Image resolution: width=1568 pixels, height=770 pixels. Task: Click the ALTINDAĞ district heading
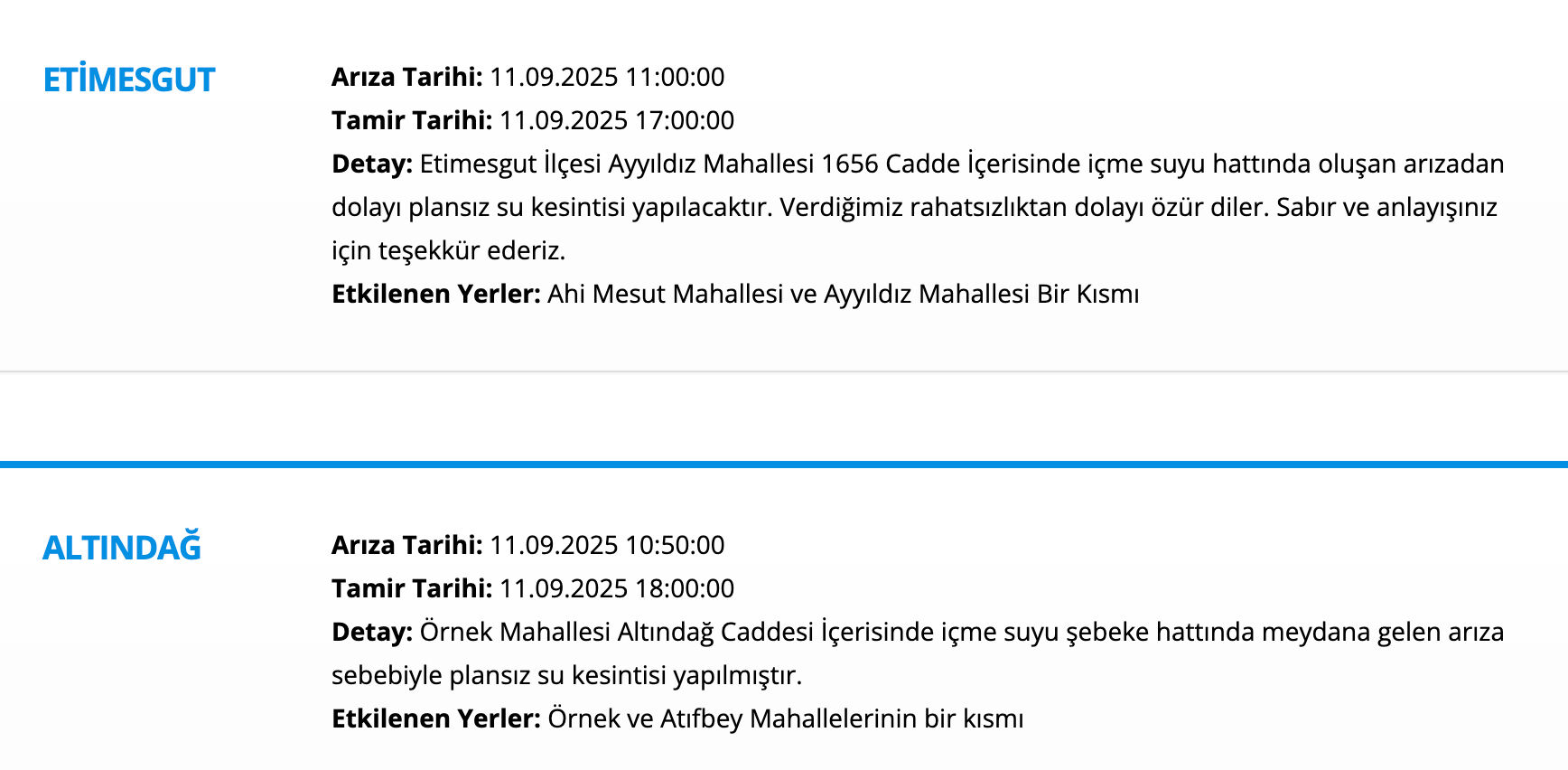point(122,548)
